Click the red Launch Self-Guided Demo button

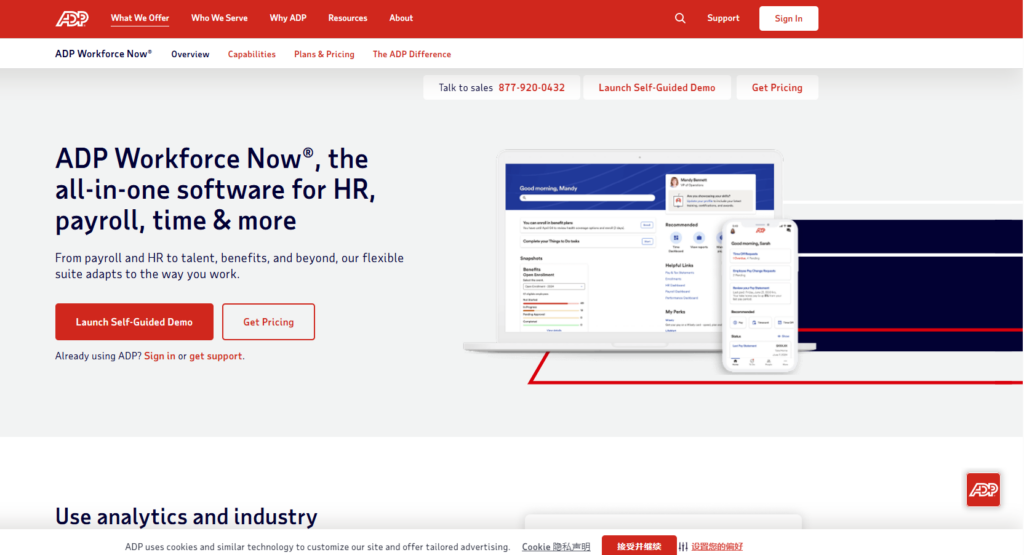(x=134, y=322)
